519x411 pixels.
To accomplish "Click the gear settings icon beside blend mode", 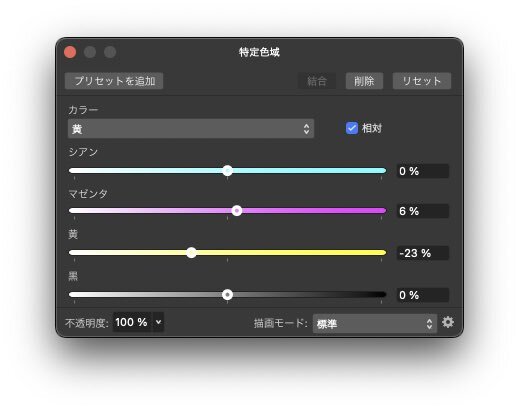I will (x=448, y=322).
